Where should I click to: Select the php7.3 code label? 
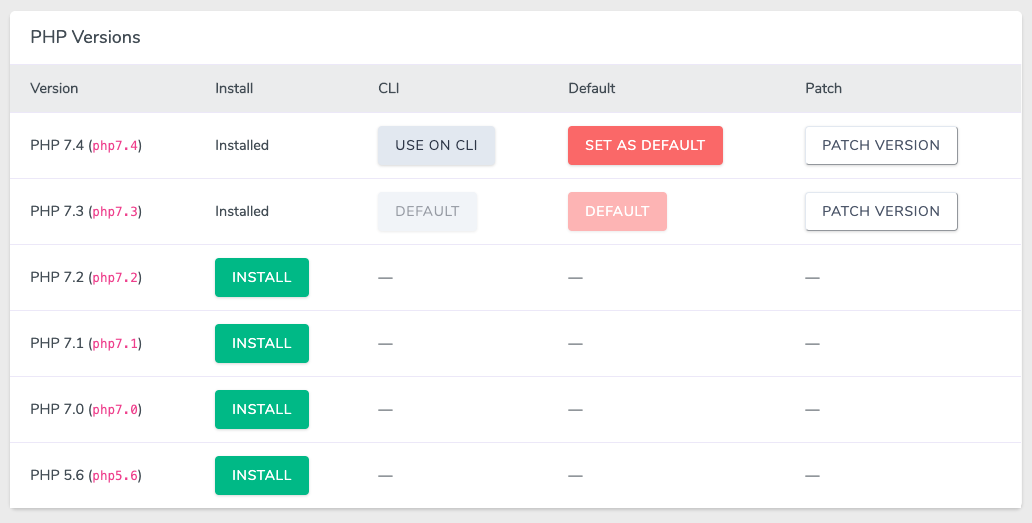115,212
